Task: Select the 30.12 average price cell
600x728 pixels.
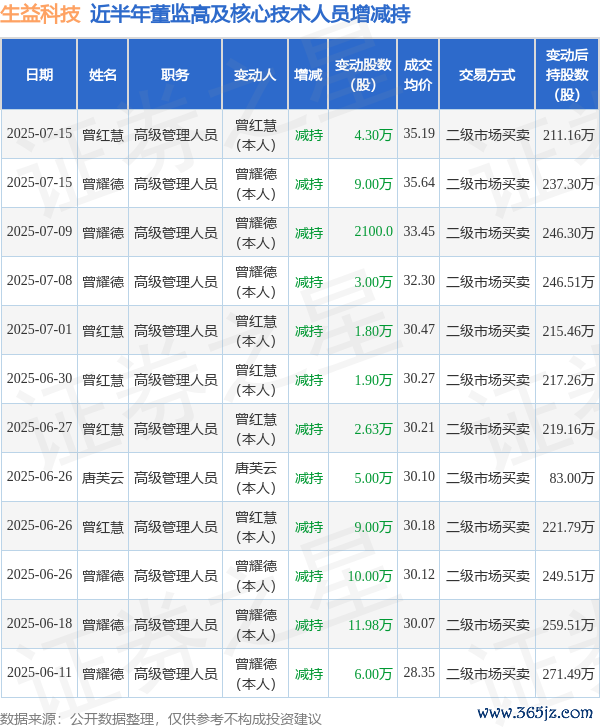Action: tap(419, 574)
